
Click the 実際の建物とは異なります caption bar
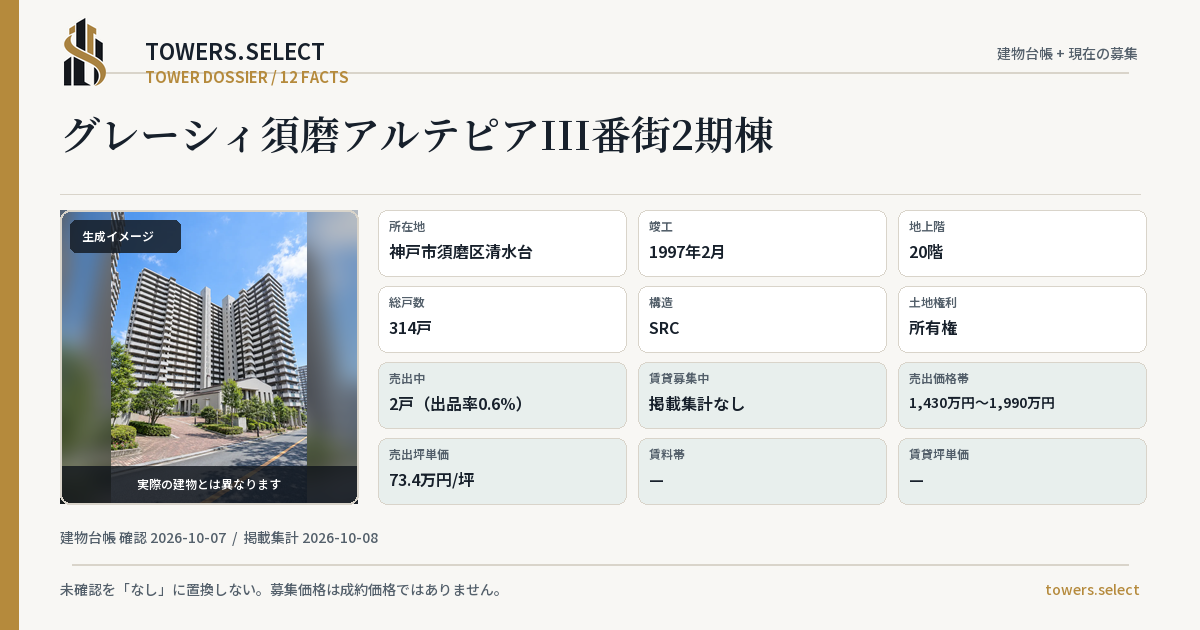209,484
